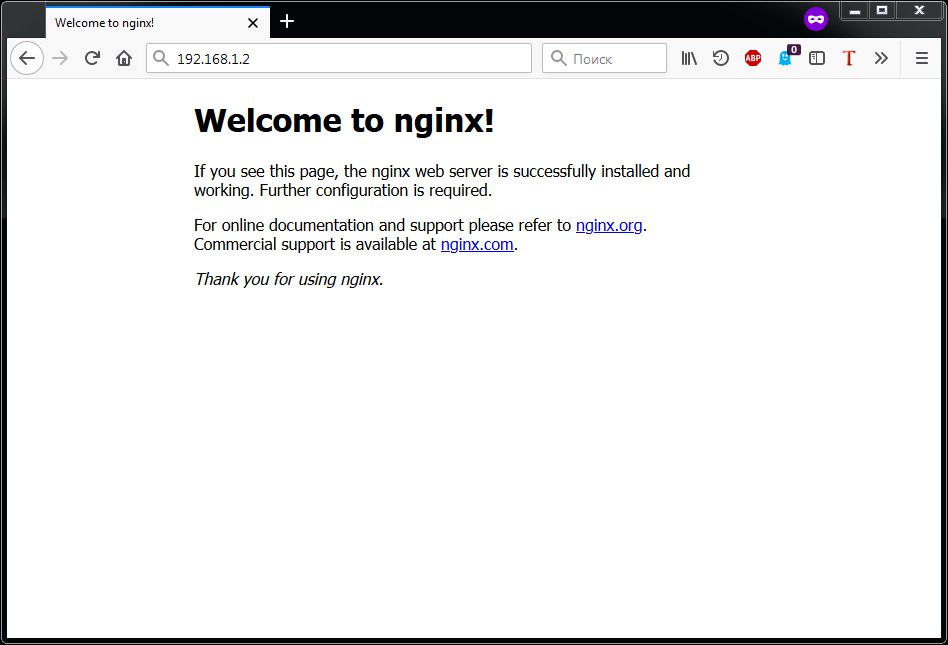Minimize the browser window
This screenshot has width=948, height=645.
pyautogui.click(x=854, y=11)
